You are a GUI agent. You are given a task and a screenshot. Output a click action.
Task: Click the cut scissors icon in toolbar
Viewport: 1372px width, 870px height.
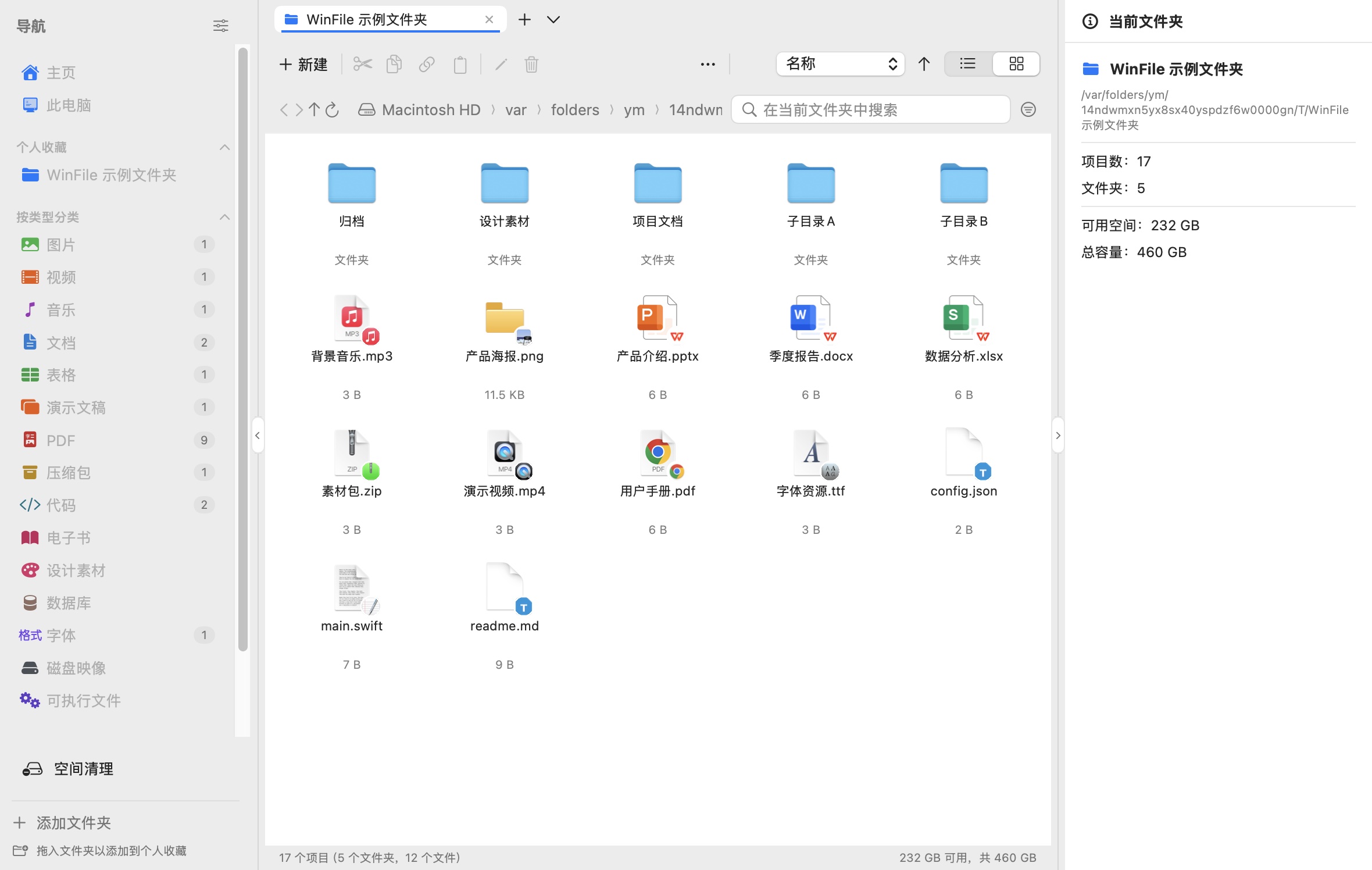362,64
